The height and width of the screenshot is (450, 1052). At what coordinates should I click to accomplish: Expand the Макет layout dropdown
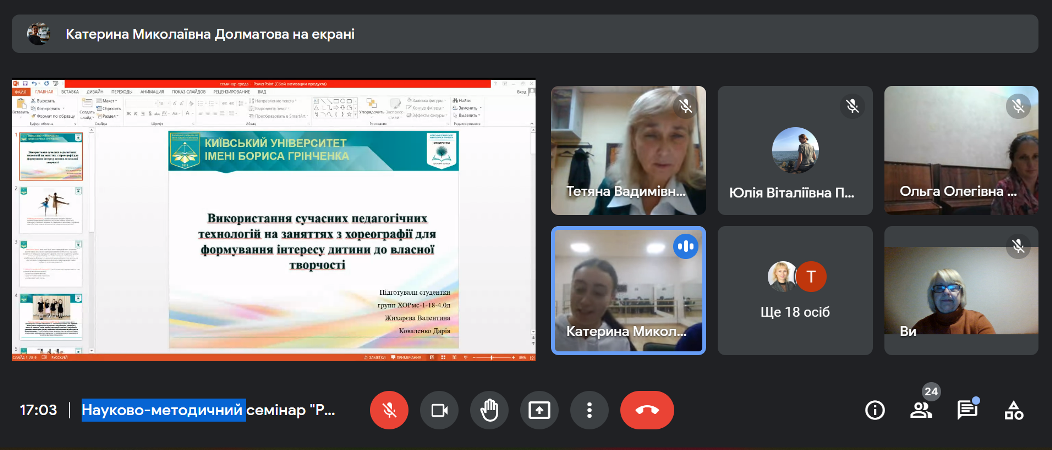click(107, 101)
